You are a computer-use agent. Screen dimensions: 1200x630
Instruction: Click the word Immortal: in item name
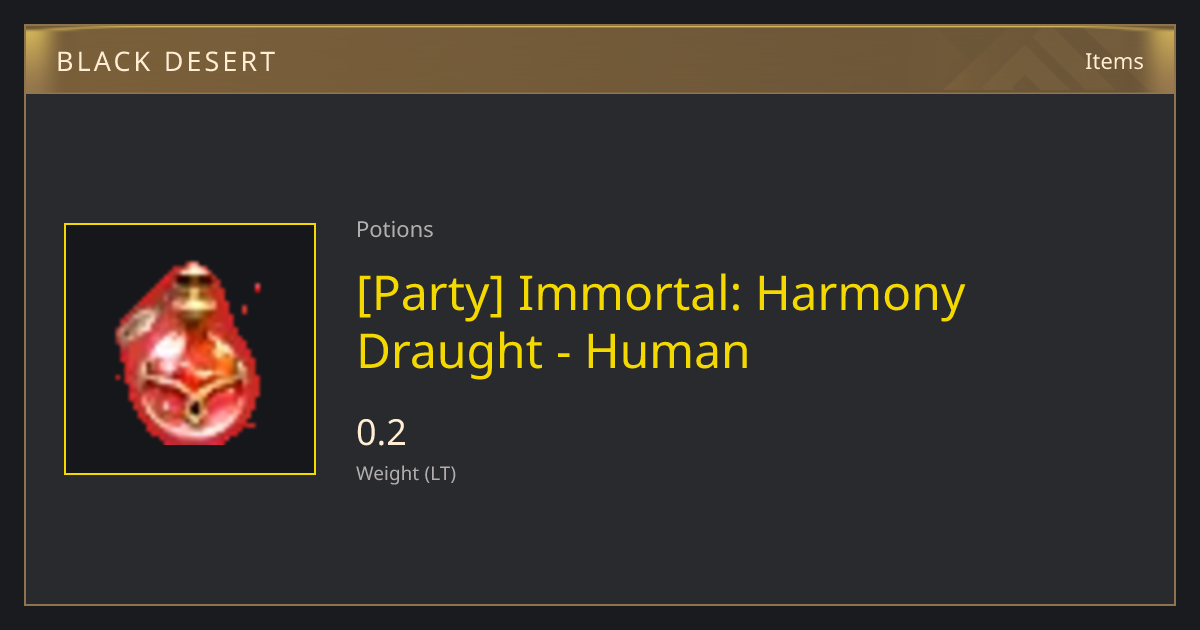pos(630,292)
